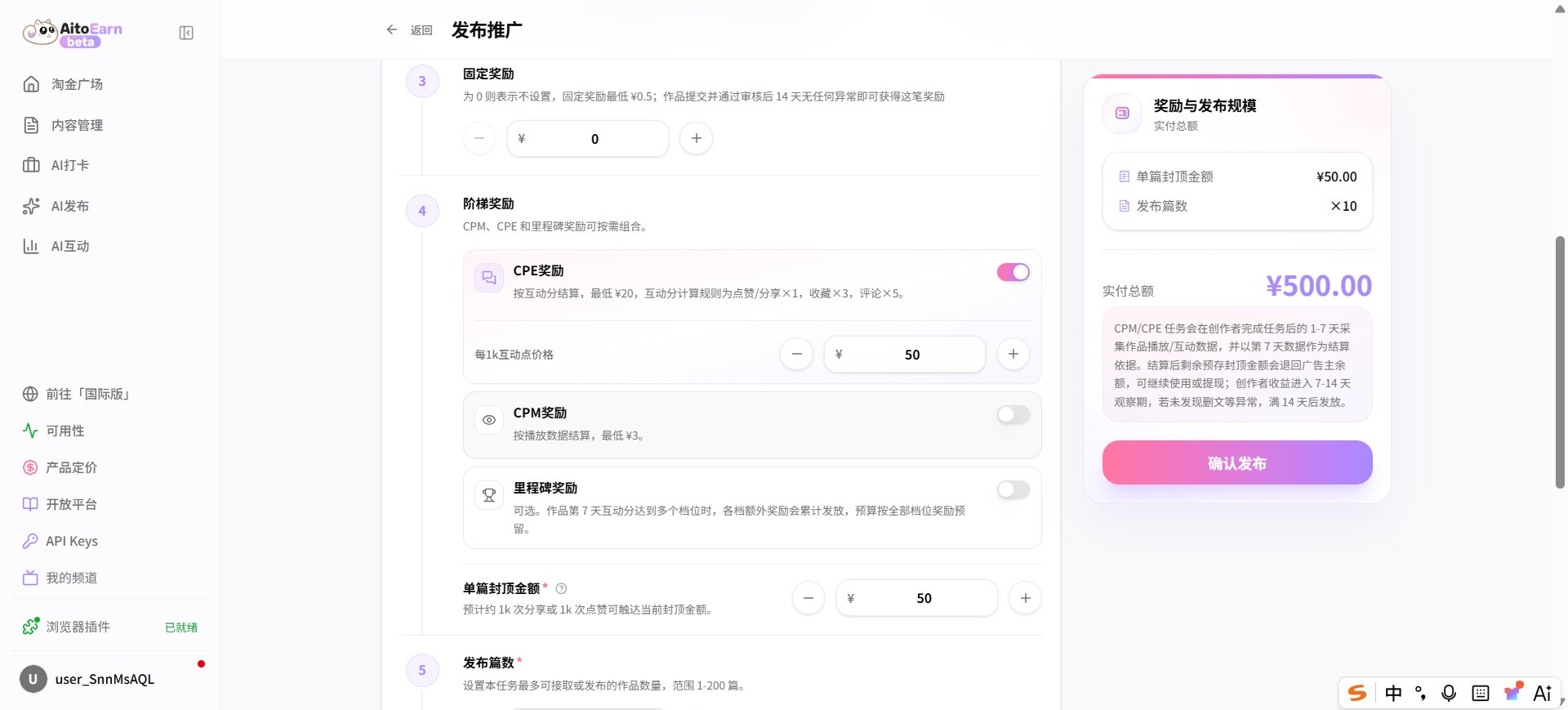This screenshot has width=1568, height=710.
Task: Toggle the 中 Chinese input mode
Action: 1394,693
